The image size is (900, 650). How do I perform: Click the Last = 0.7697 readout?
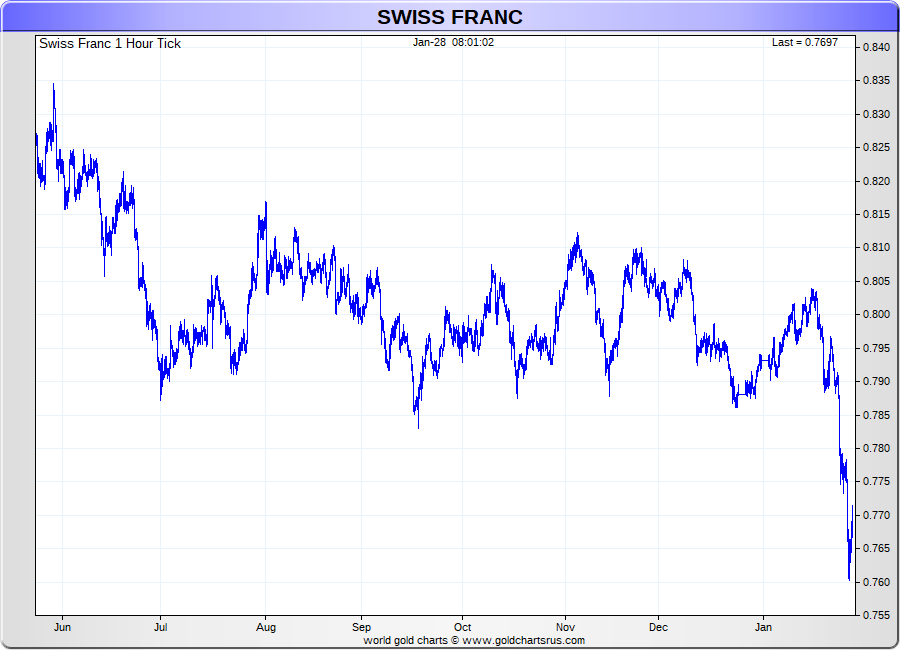tap(804, 43)
